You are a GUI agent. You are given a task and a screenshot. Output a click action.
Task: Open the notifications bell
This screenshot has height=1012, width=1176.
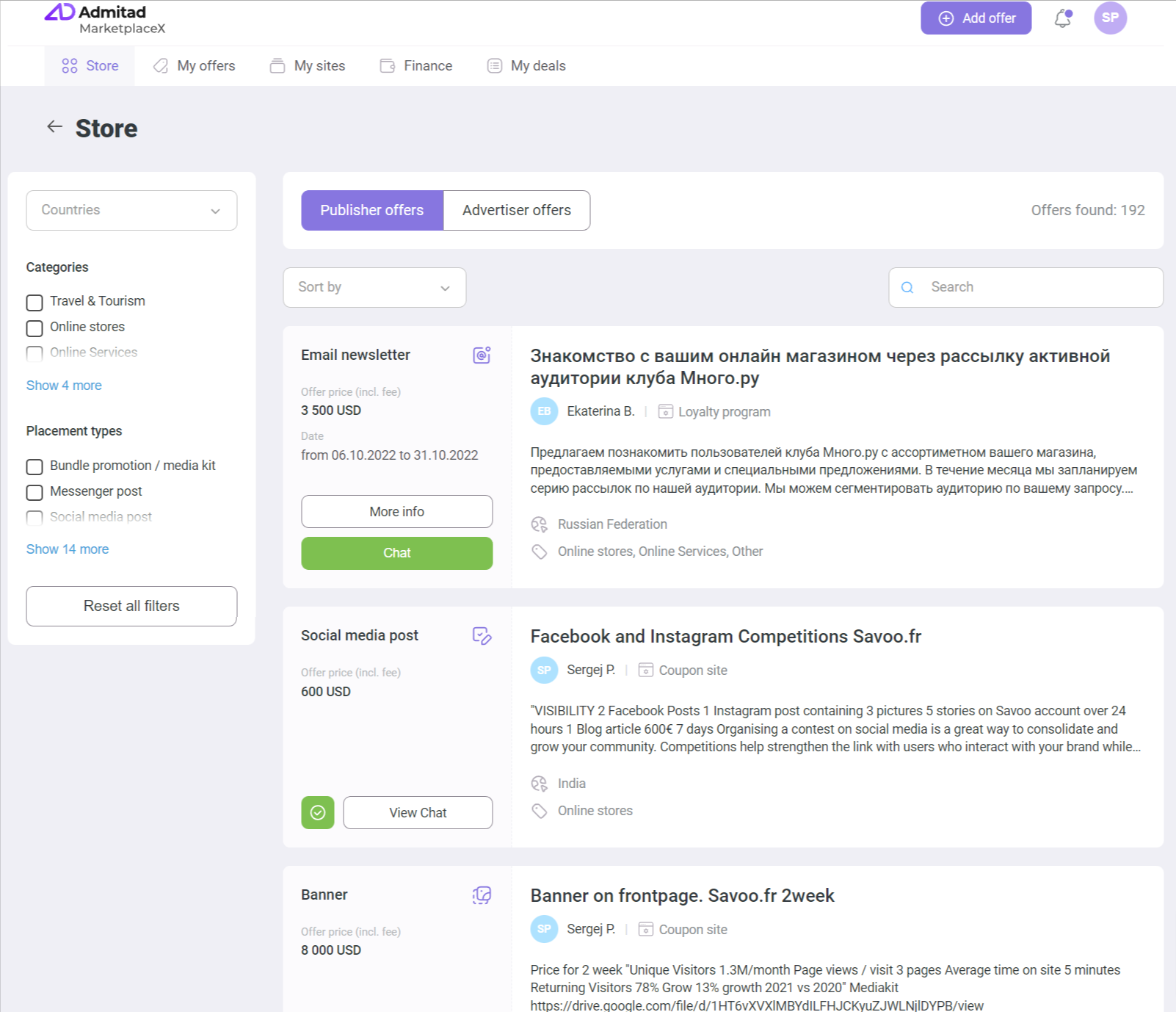click(1063, 18)
